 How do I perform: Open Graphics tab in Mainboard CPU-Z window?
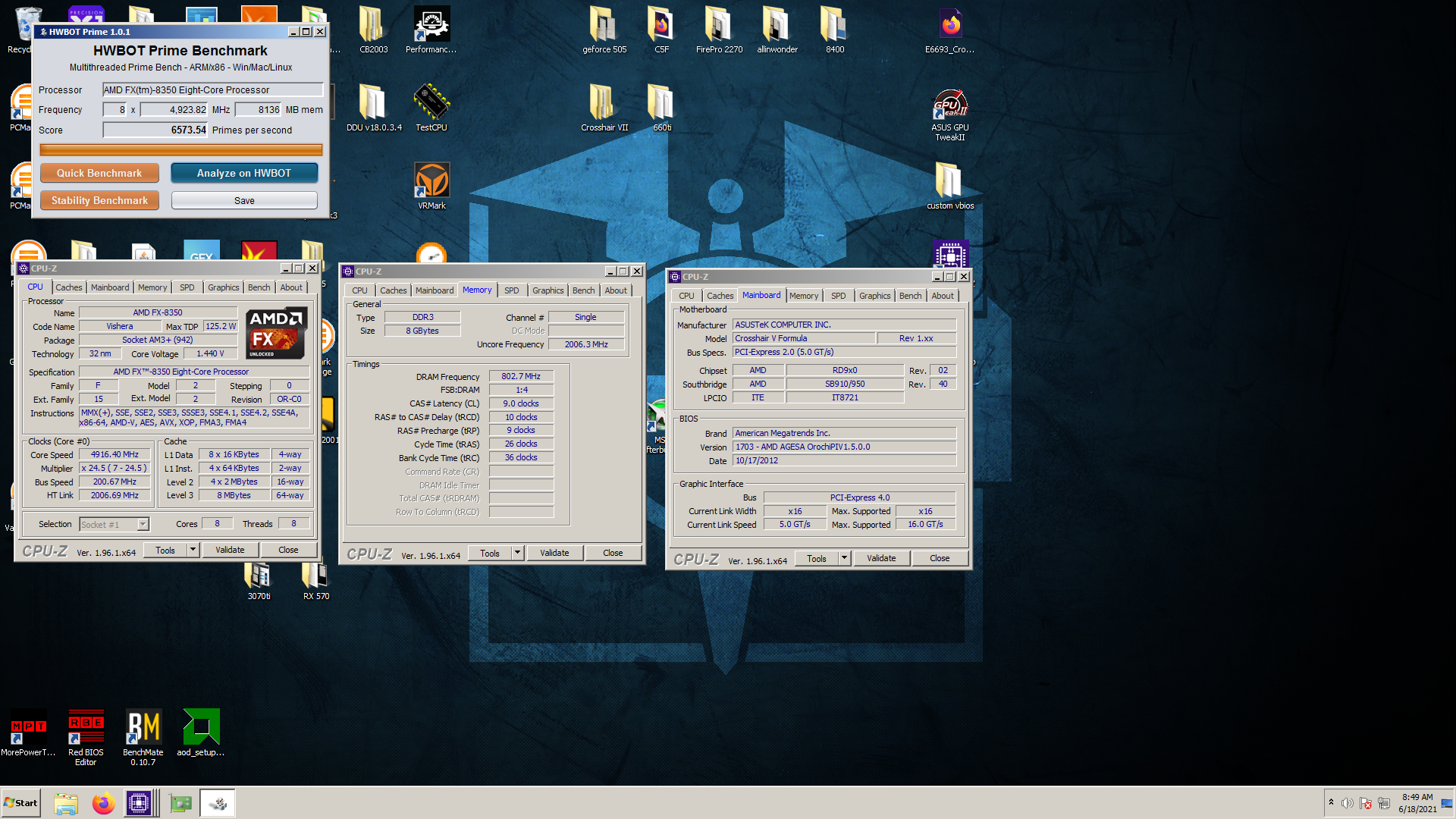(874, 296)
